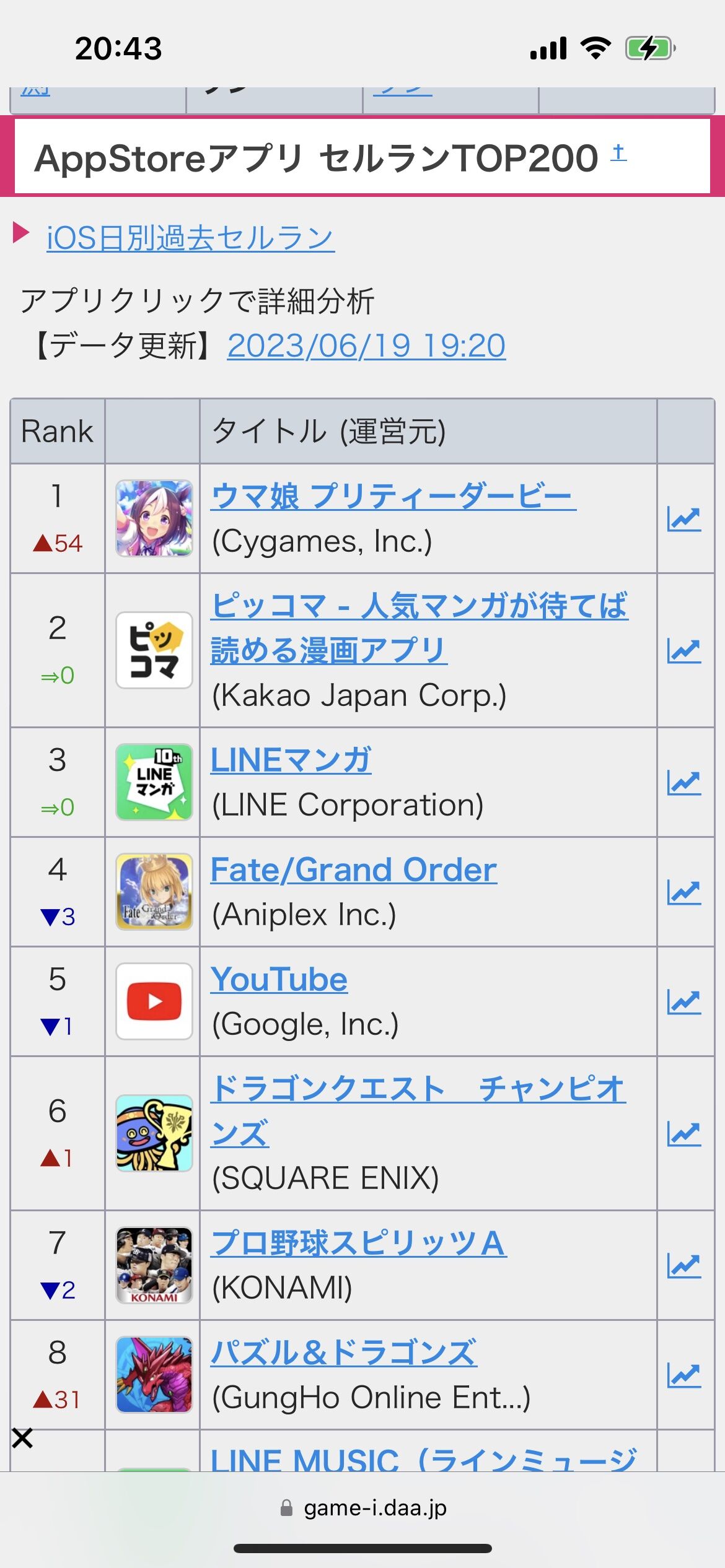The height and width of the screenshot is (1568, 725).
Task: View the trend graph icon for プロ野球スピリッツA
Action: coord(684,1266)
